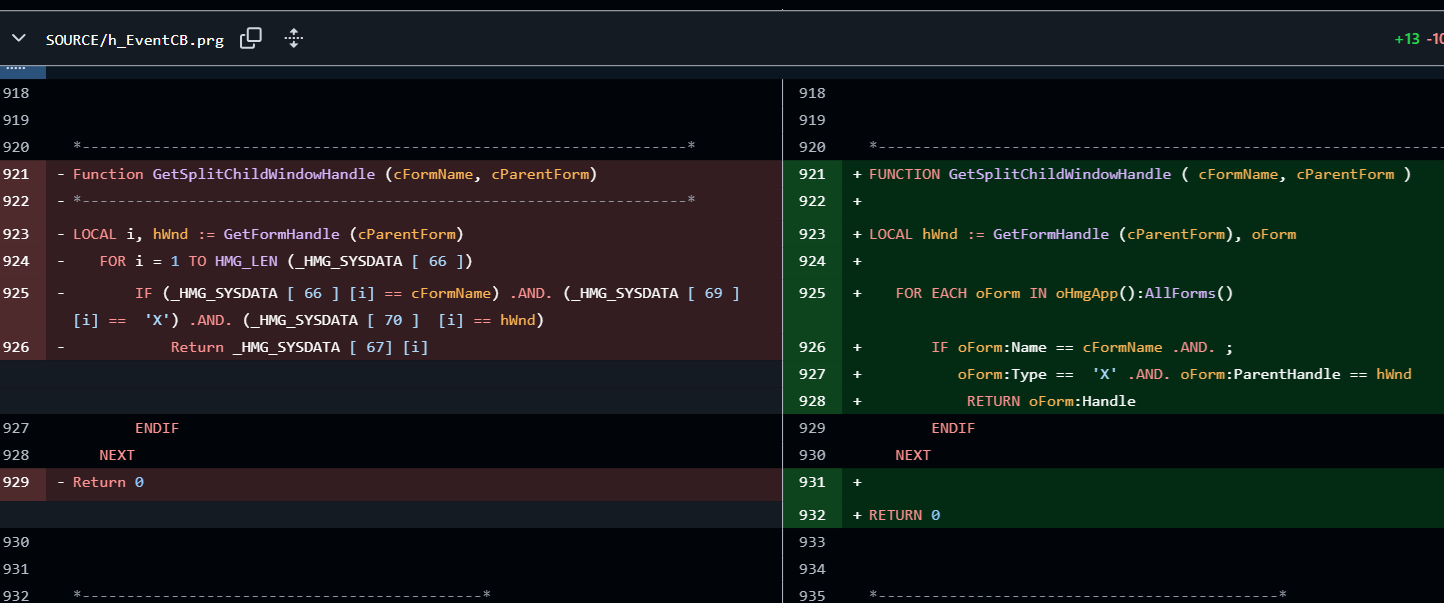Select added line number 932
Screen dimensions: 1444x603
point(813,515)
